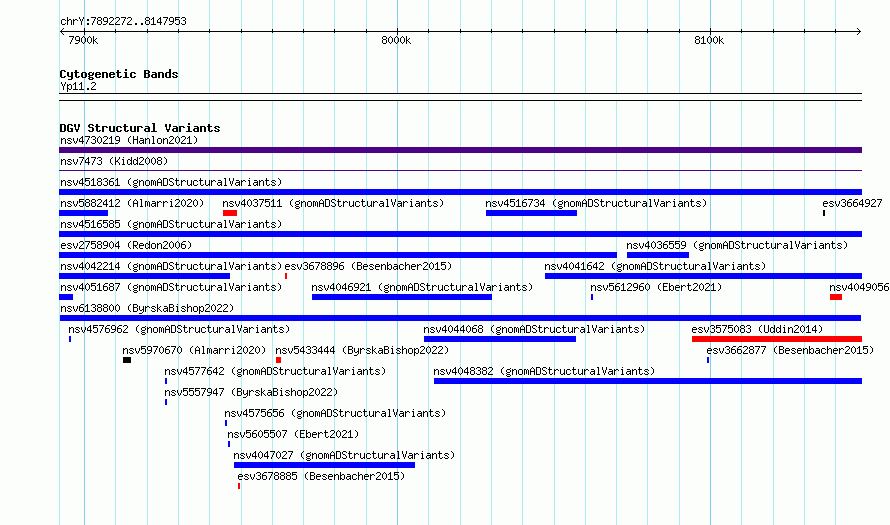Select the nsv6138800 (ByrskaBishop2022) label

pos(147,308)
